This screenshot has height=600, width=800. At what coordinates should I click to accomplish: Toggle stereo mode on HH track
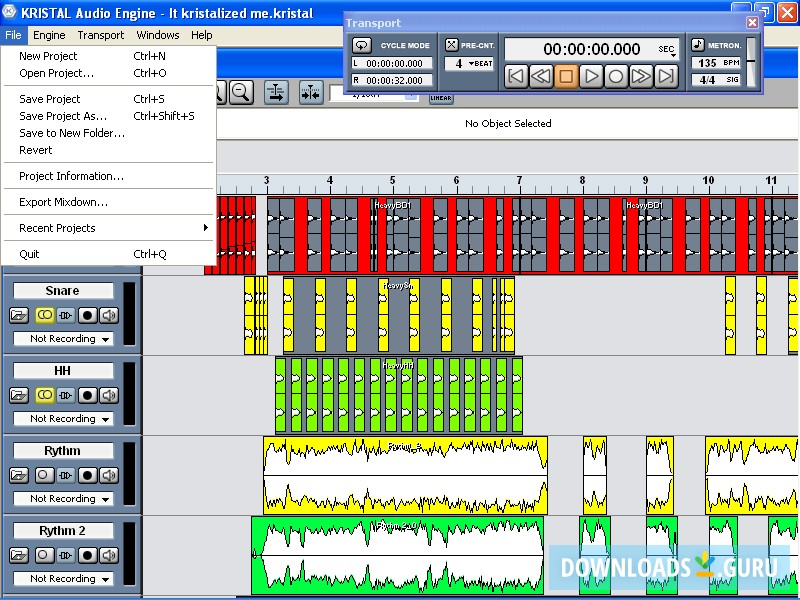coord(43,395)
